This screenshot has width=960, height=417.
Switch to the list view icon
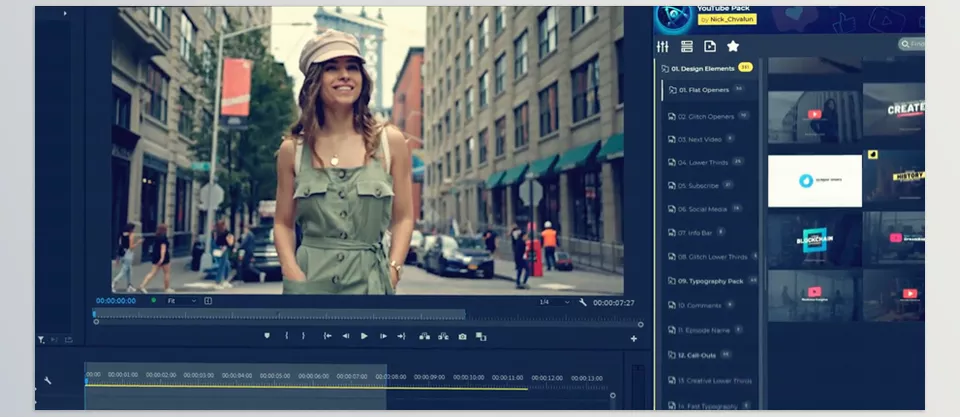click(686, 47)
